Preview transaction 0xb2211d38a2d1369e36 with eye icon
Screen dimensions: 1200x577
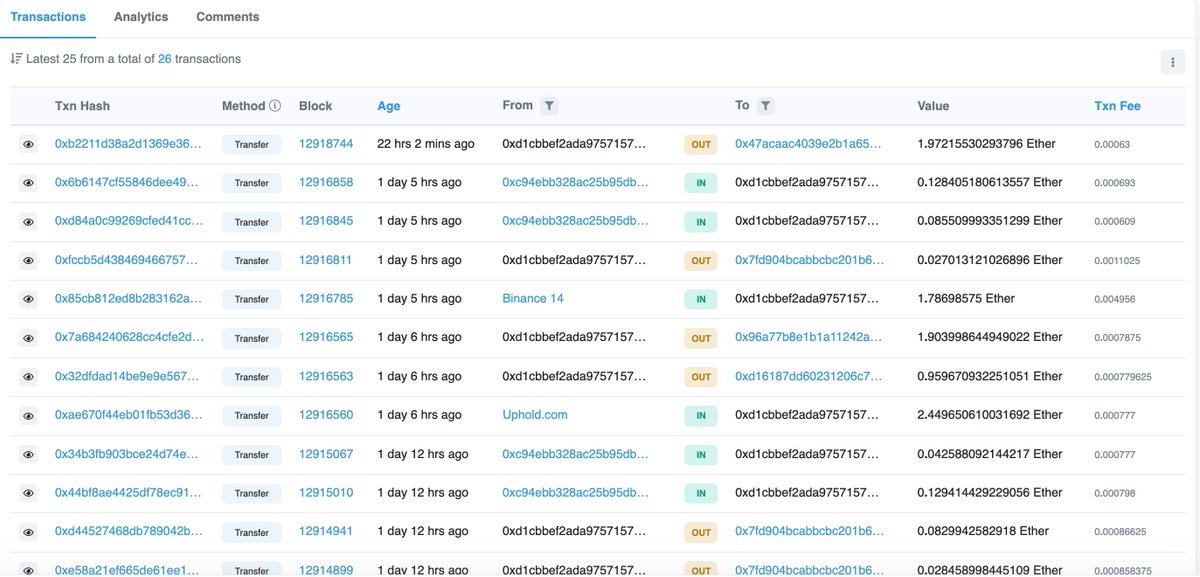pos(29,145)
